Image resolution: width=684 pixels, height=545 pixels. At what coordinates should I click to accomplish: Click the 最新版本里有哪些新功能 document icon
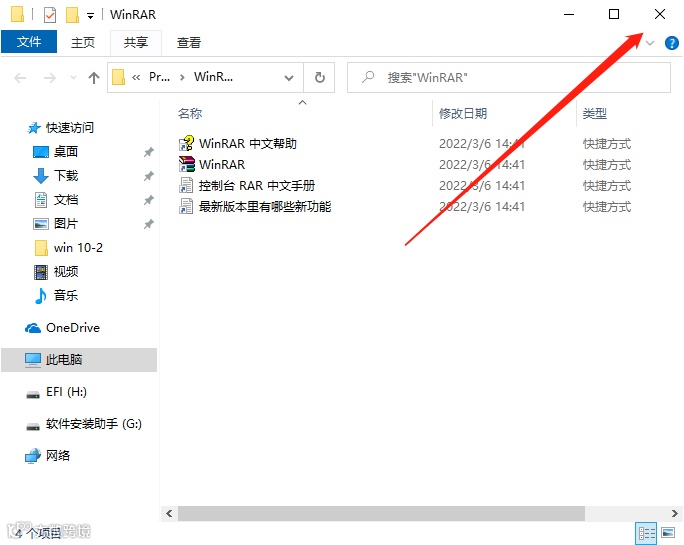pyautogui.click(x=186, y=206)
